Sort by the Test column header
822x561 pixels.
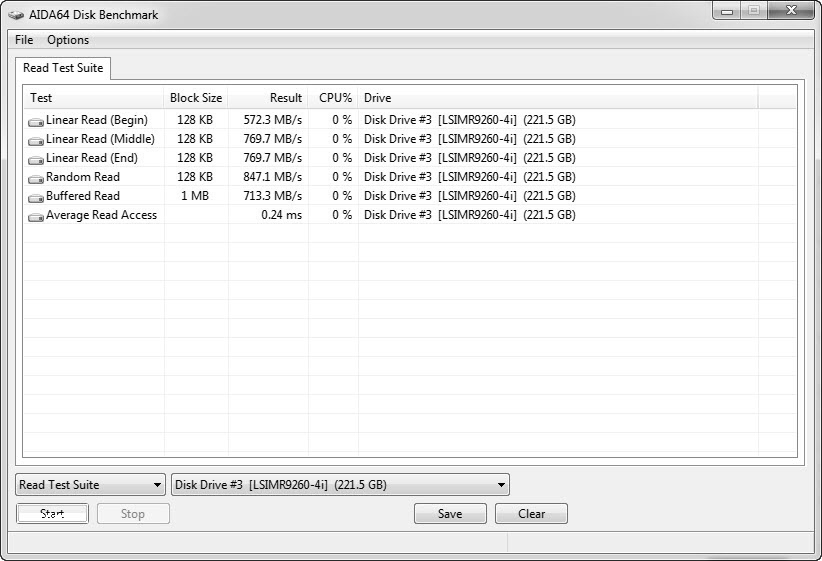point(94,98)
